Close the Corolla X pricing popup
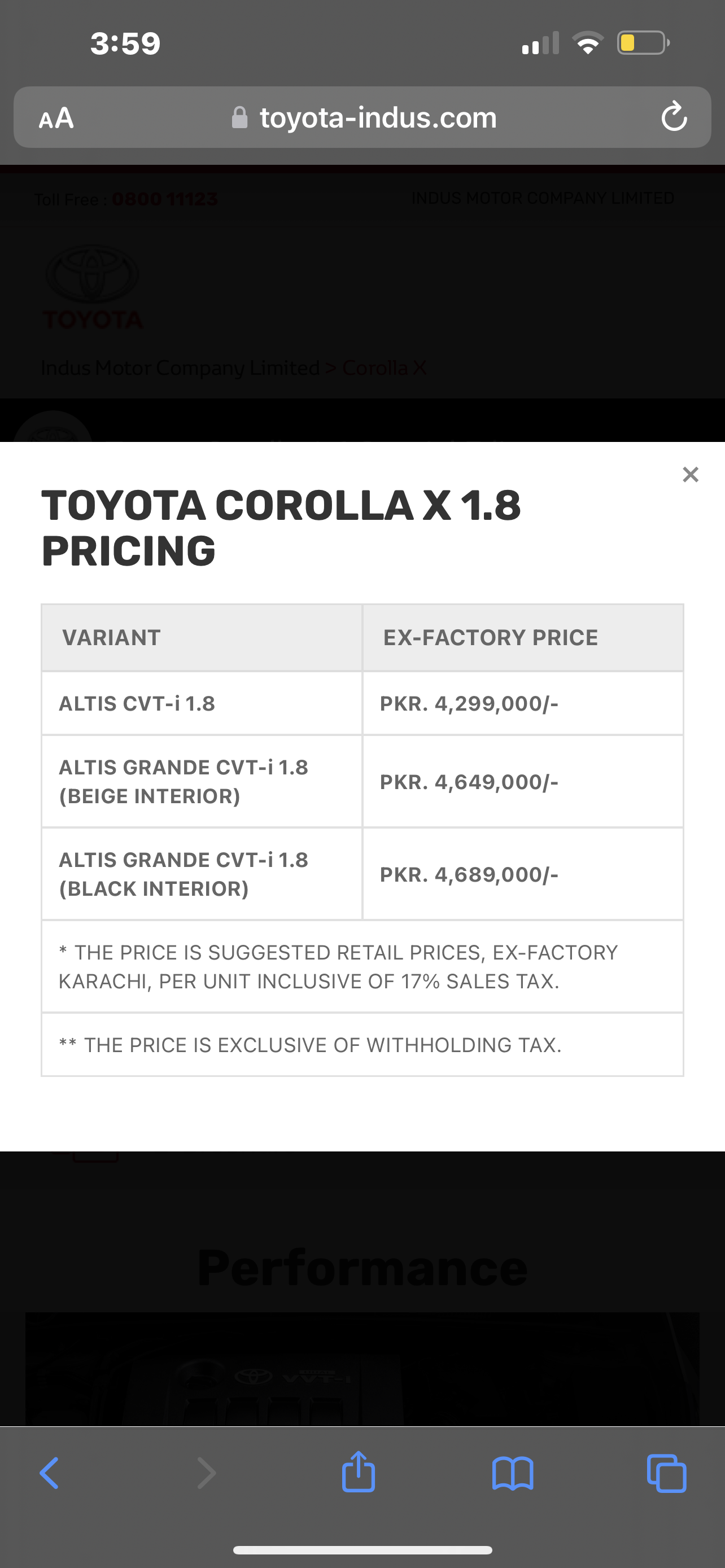This screenshot has height=1568, width=725. click(691, 474)
